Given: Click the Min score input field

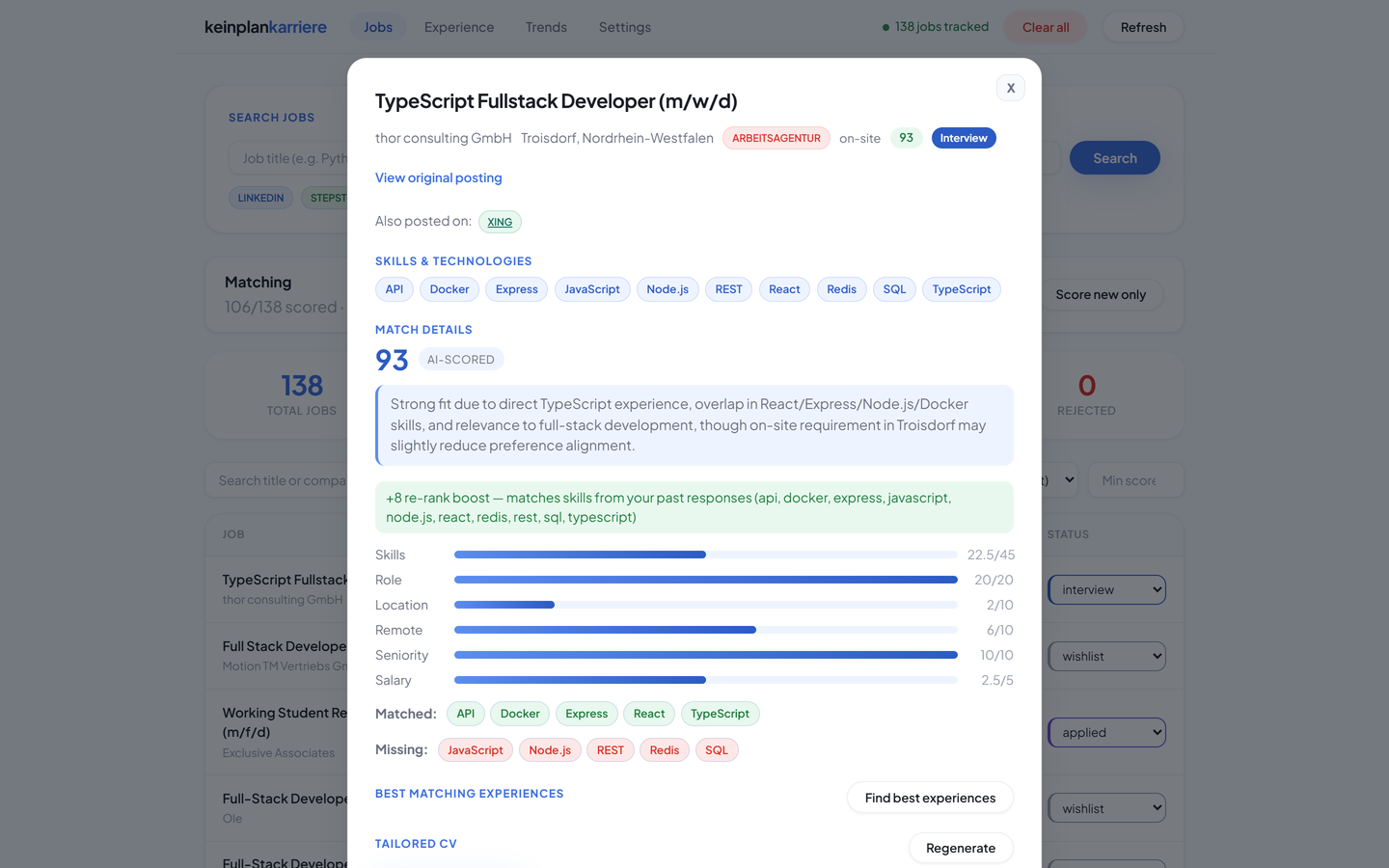Looking at the screenshot, I should (1135, 480).
